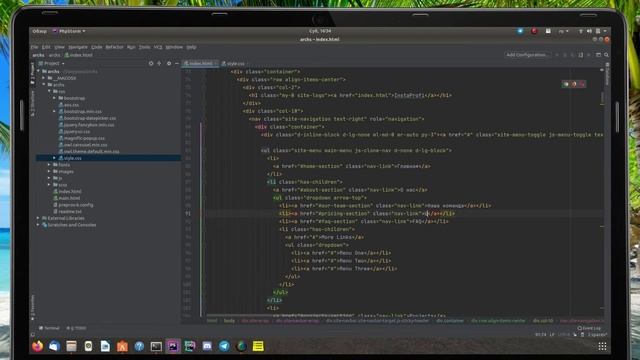This screenshot has height=360, width=640.
Task: Click body in editor breadcrumb
Action: click(x=229, y=321)
